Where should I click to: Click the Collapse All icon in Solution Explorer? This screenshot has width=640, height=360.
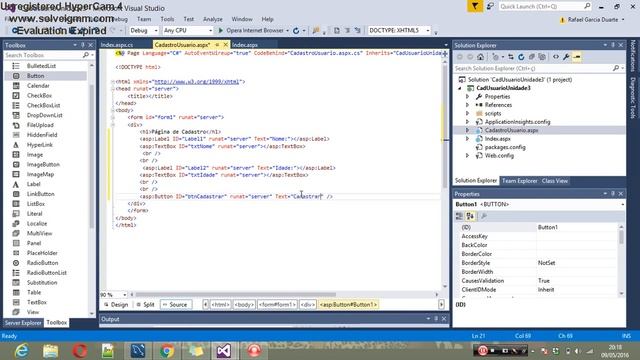[531, 57]
